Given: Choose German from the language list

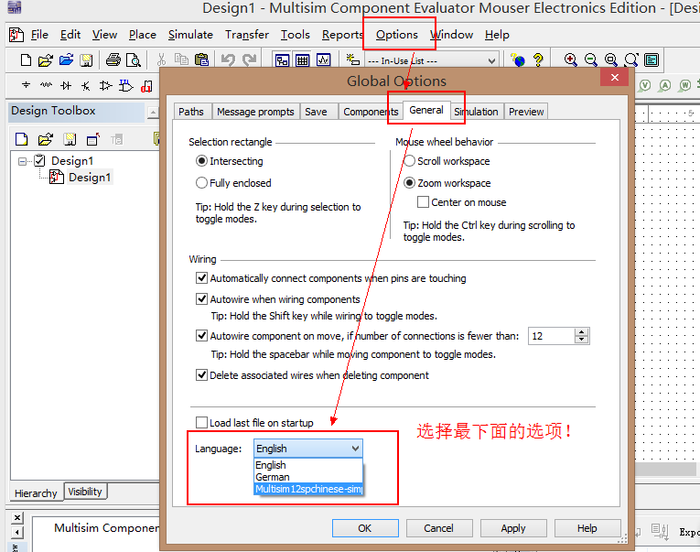Looking at the screenshot, I should point(308,477).
